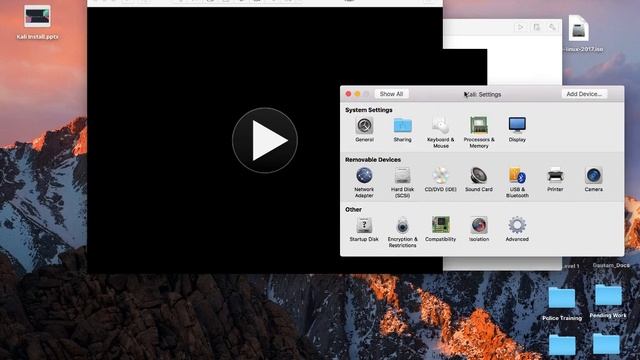This screenshot has width=640, height=360.
Task: Open Encryption & Restrictions settings
Action: 402,232
